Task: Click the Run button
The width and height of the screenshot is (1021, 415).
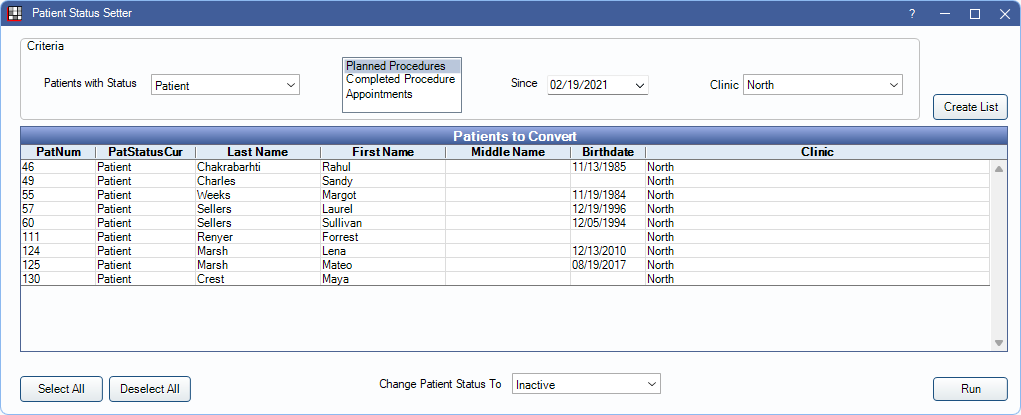Action: 970,389
